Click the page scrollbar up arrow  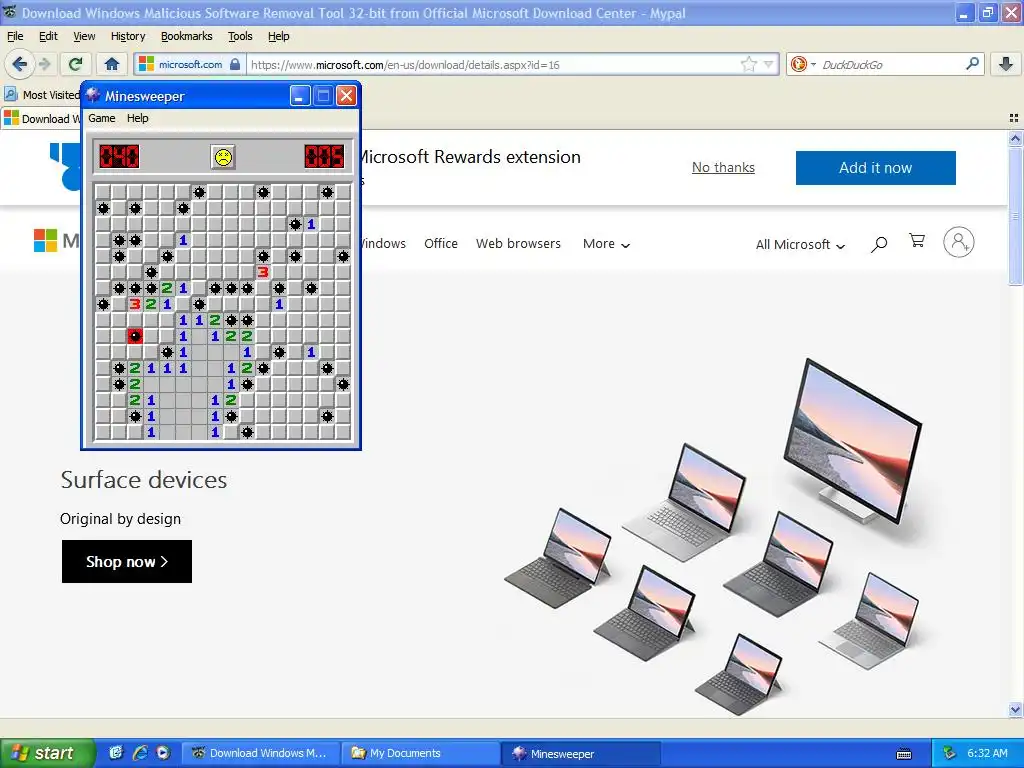coord(1015,138)
